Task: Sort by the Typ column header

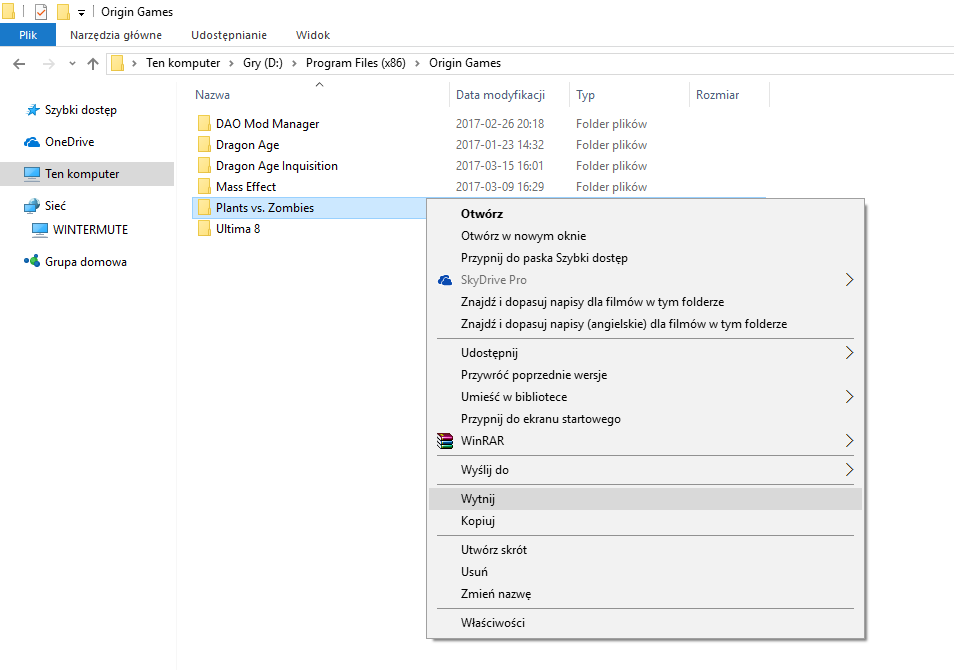Action: [585, 95]
